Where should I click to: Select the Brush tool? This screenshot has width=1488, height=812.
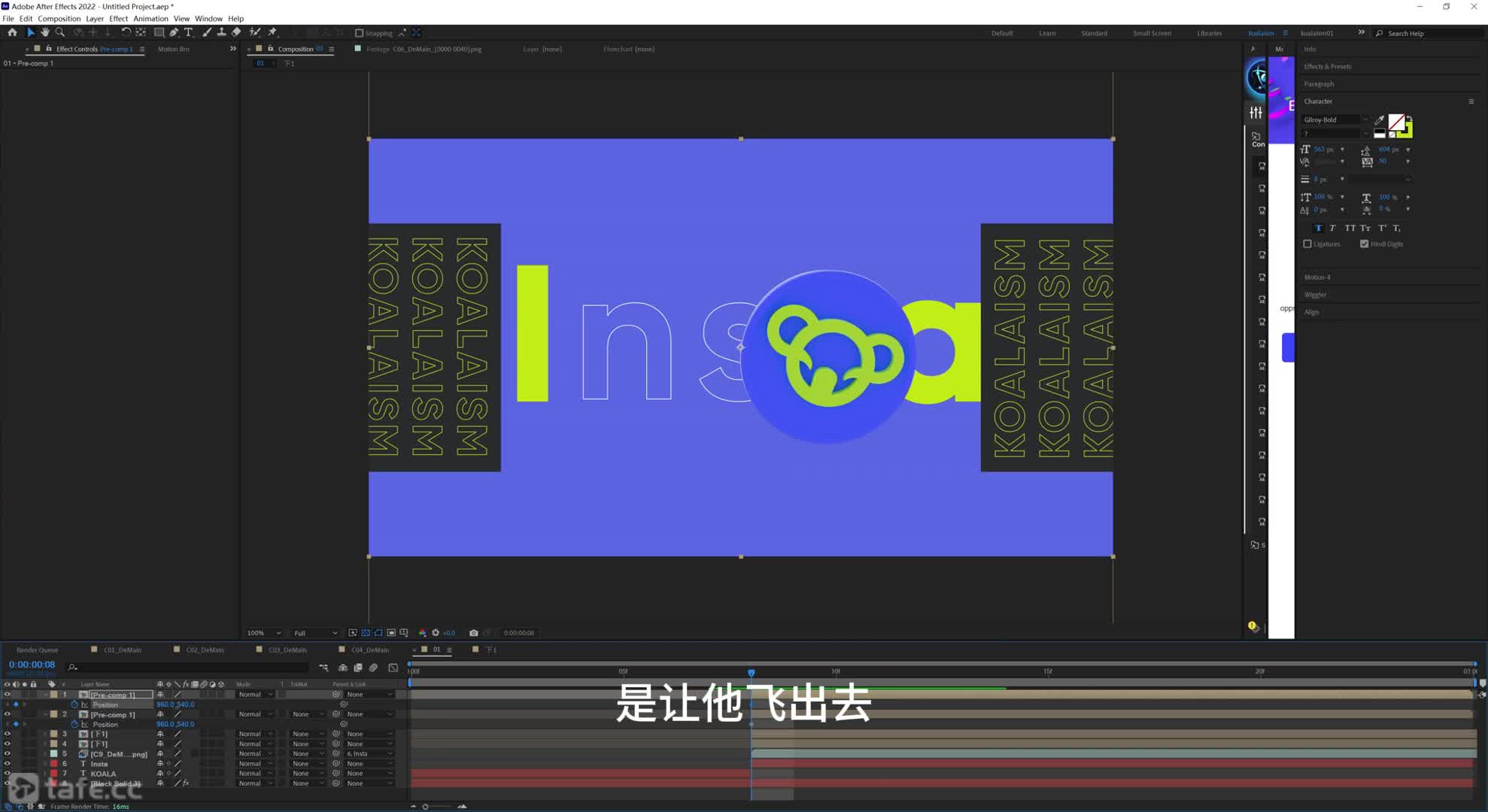pyautogui.click(x=207, y=32)
